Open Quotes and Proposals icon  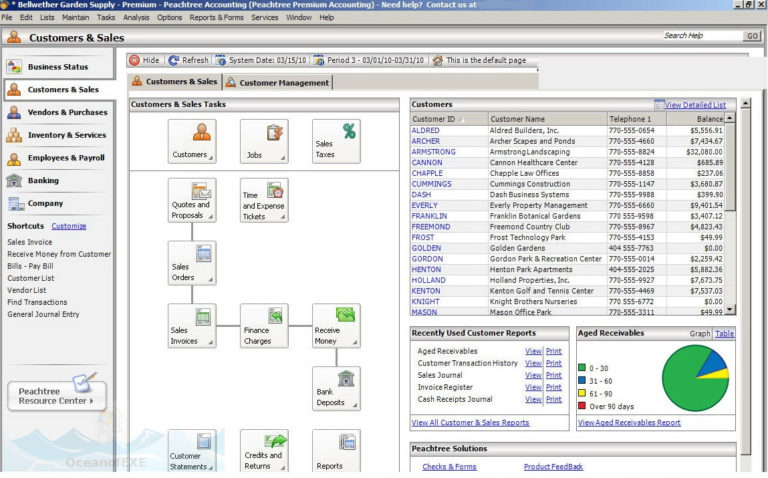tap(191, 201)
